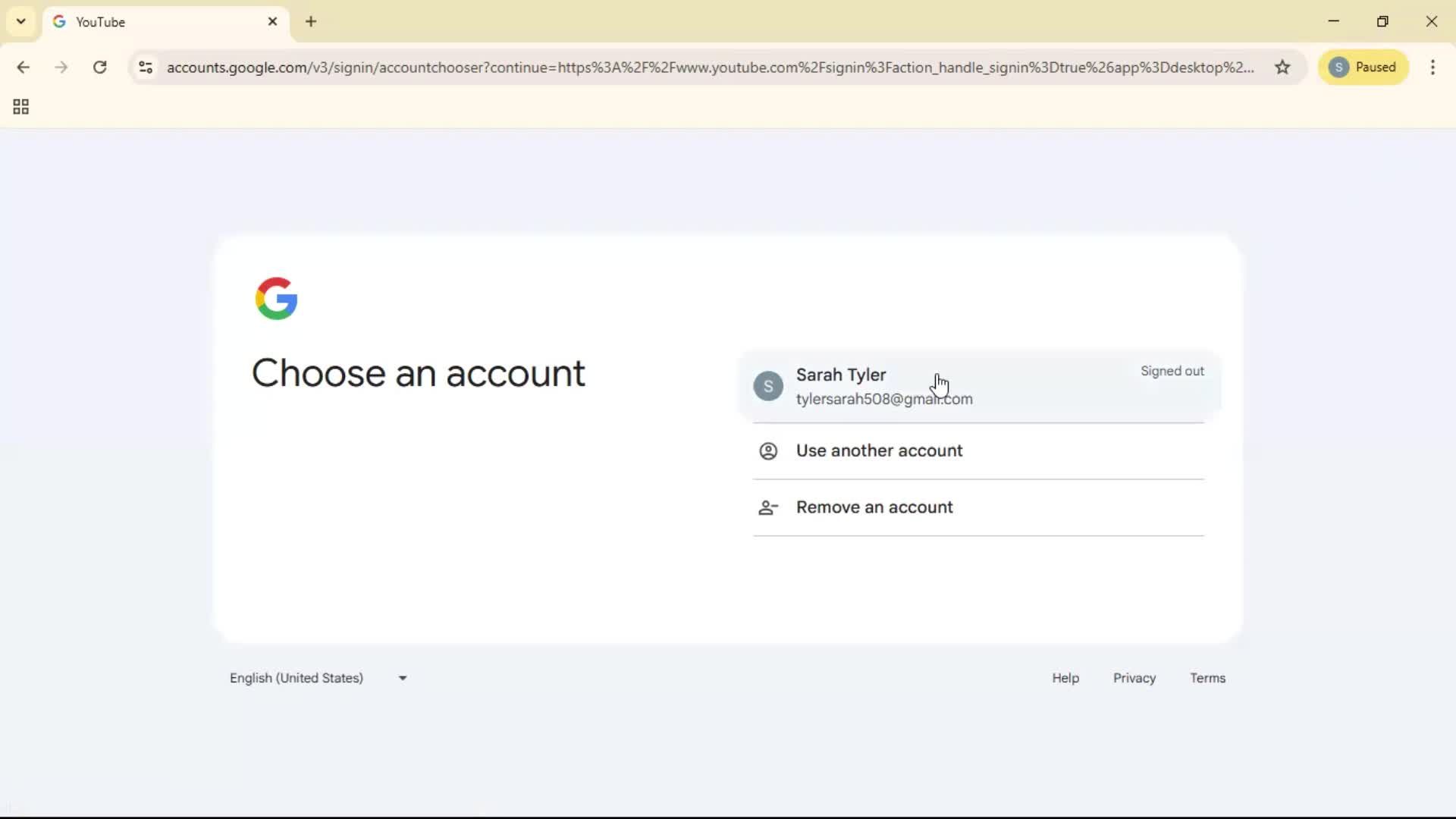Click the Paused sync profile badge

point(1363,67)
